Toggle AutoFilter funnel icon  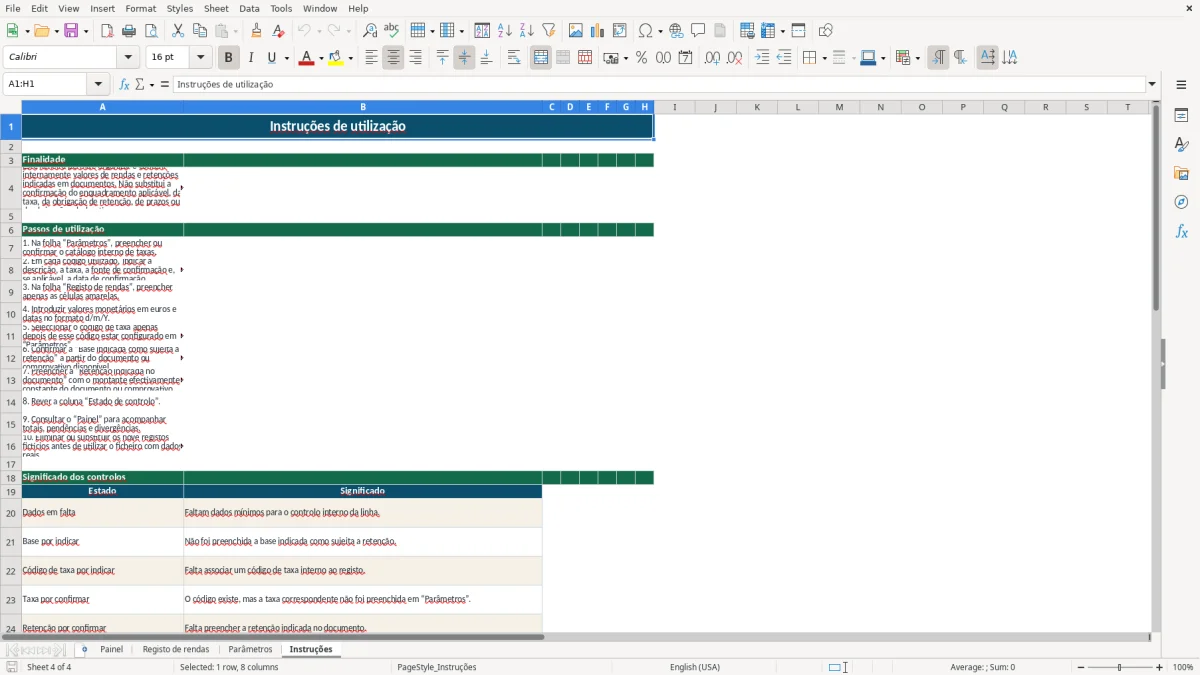549,31
